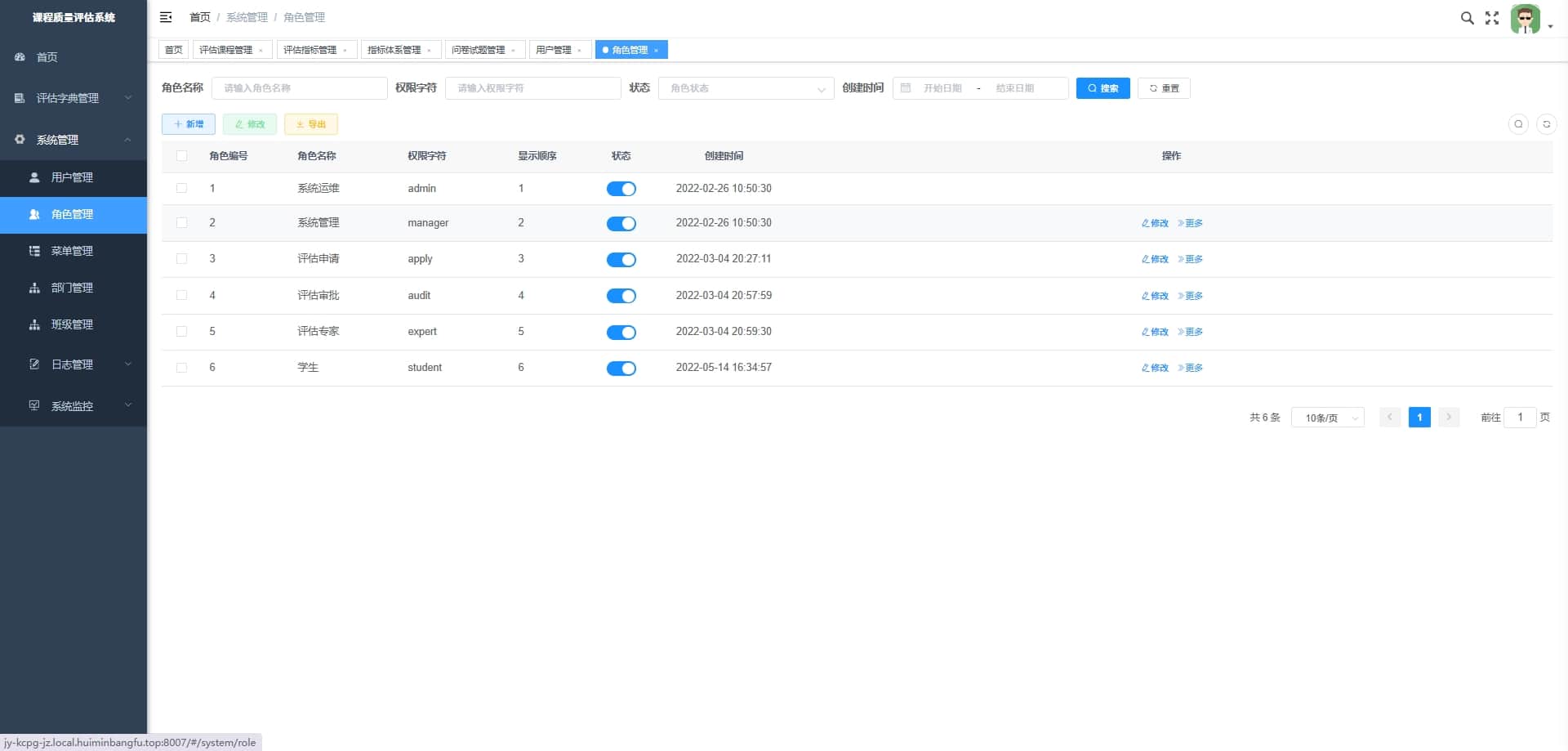Close the 问卷试题管理 tab

pyautogui.click(x=513, y=51)
